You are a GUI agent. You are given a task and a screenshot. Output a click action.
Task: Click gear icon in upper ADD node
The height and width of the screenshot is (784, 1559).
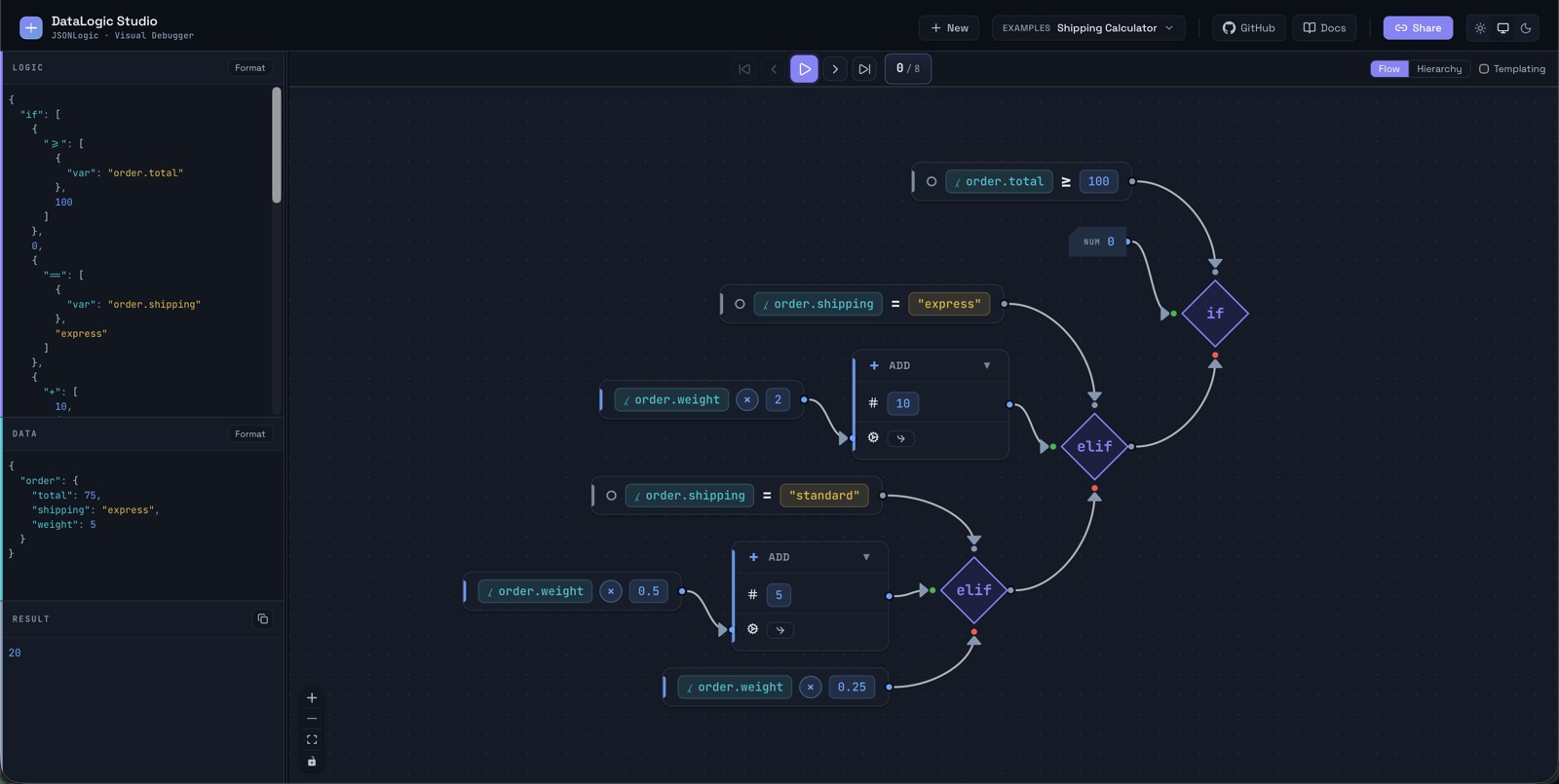coord(873,437)
